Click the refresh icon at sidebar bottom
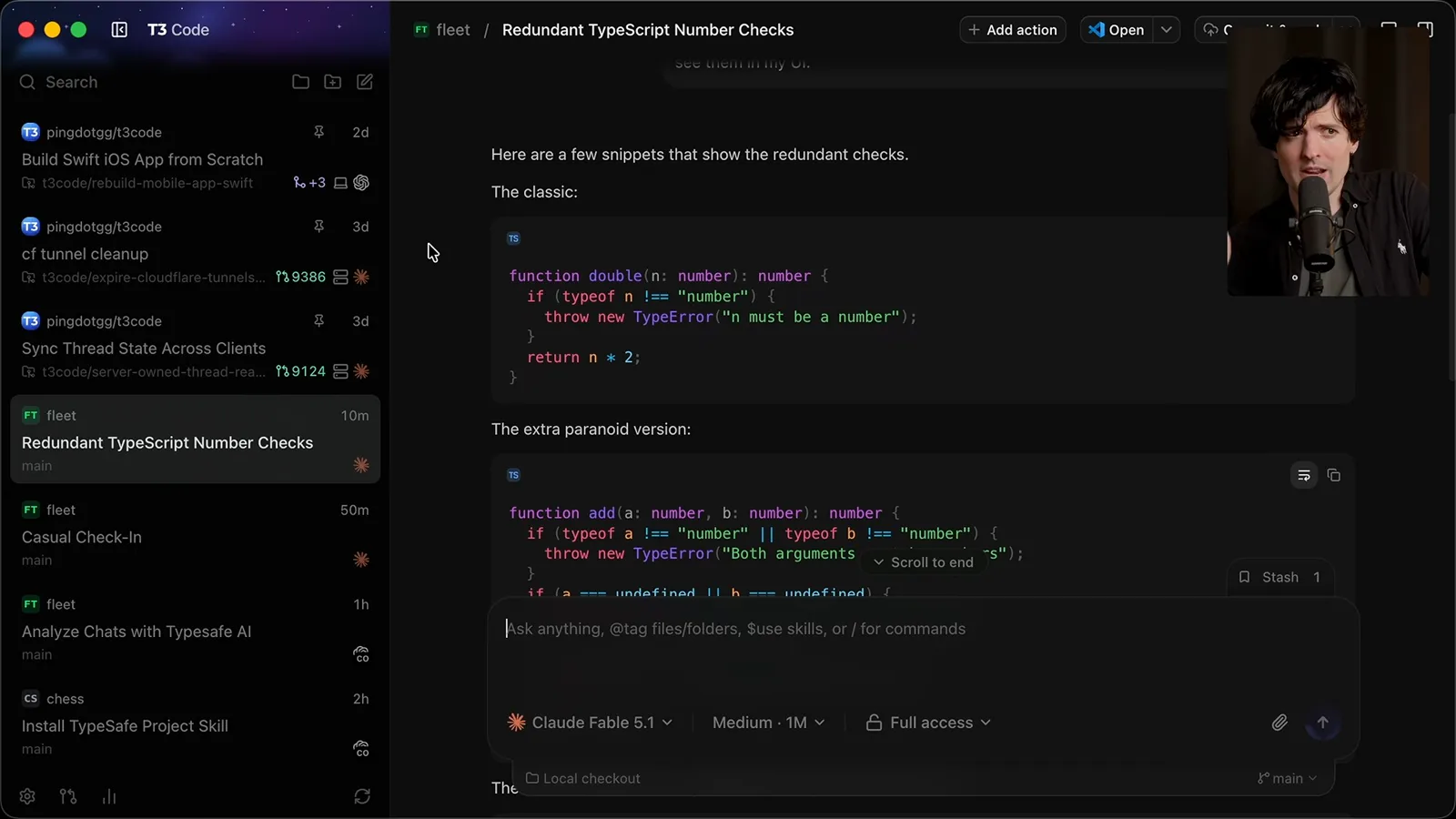This screenshot has width=1456, height=819. [x=362, y=796]
